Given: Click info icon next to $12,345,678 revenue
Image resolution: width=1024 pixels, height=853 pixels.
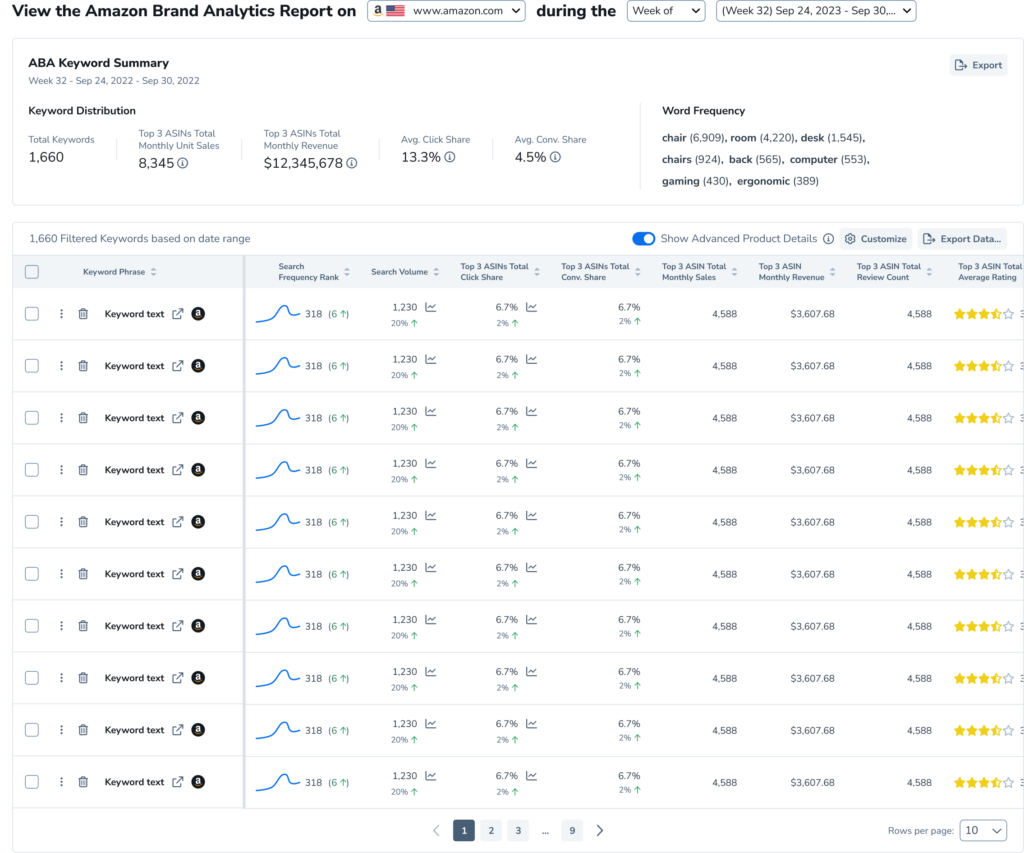Looking at the screenshot, I should point(351,163).
